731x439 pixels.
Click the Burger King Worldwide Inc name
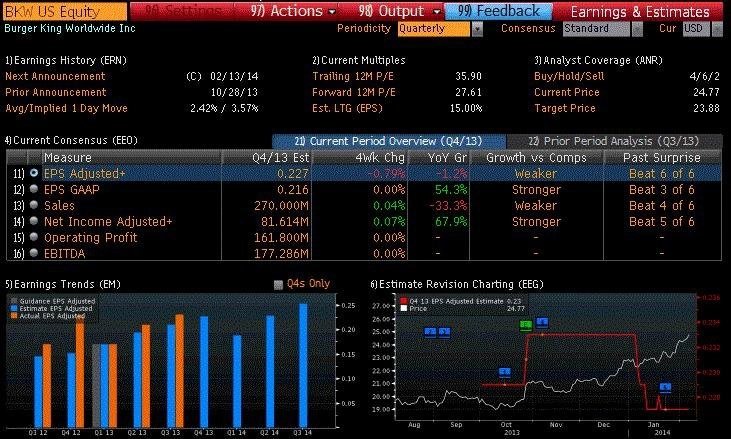click(70, 28)
